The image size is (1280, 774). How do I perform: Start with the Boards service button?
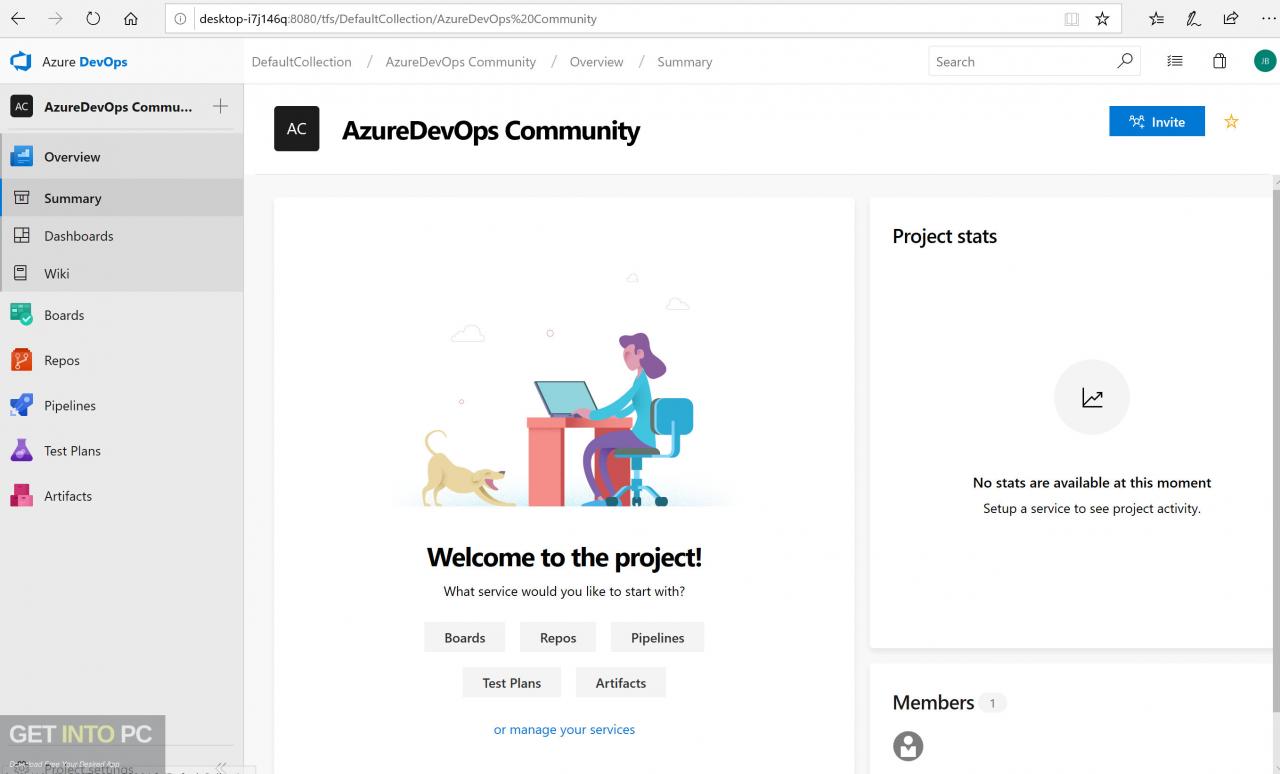click(x=465, y=637)
